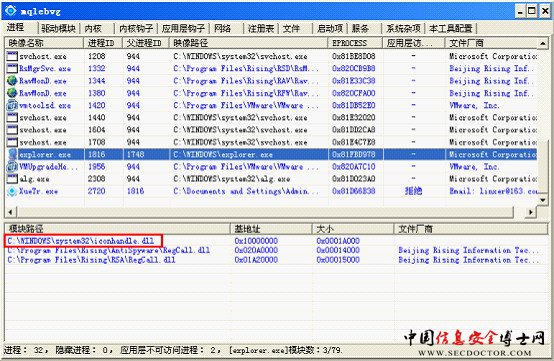Sort by the EPROCESS column header
554x361 pixels.
point(355,43)
